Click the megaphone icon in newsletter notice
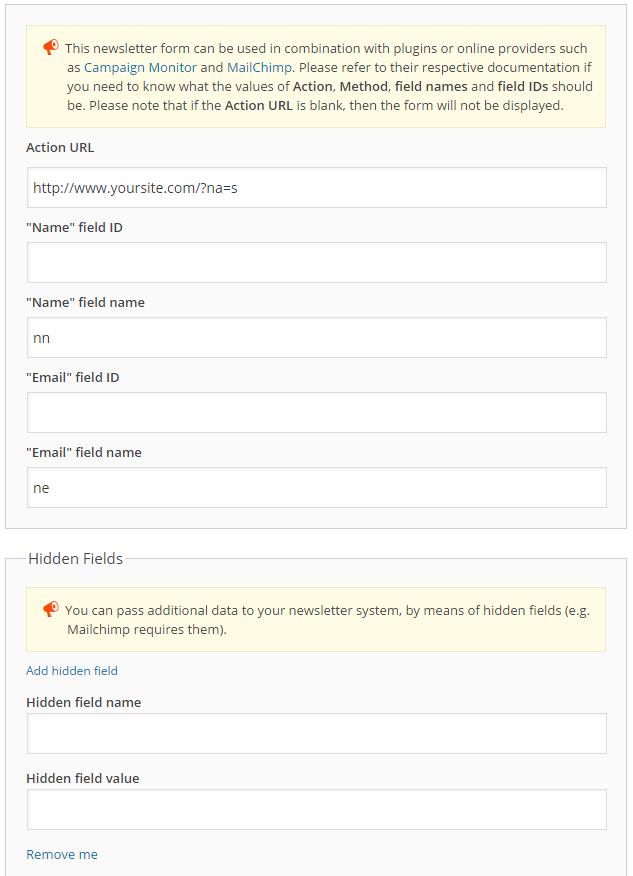Screen dimensions: 633x876 point(51,47)
